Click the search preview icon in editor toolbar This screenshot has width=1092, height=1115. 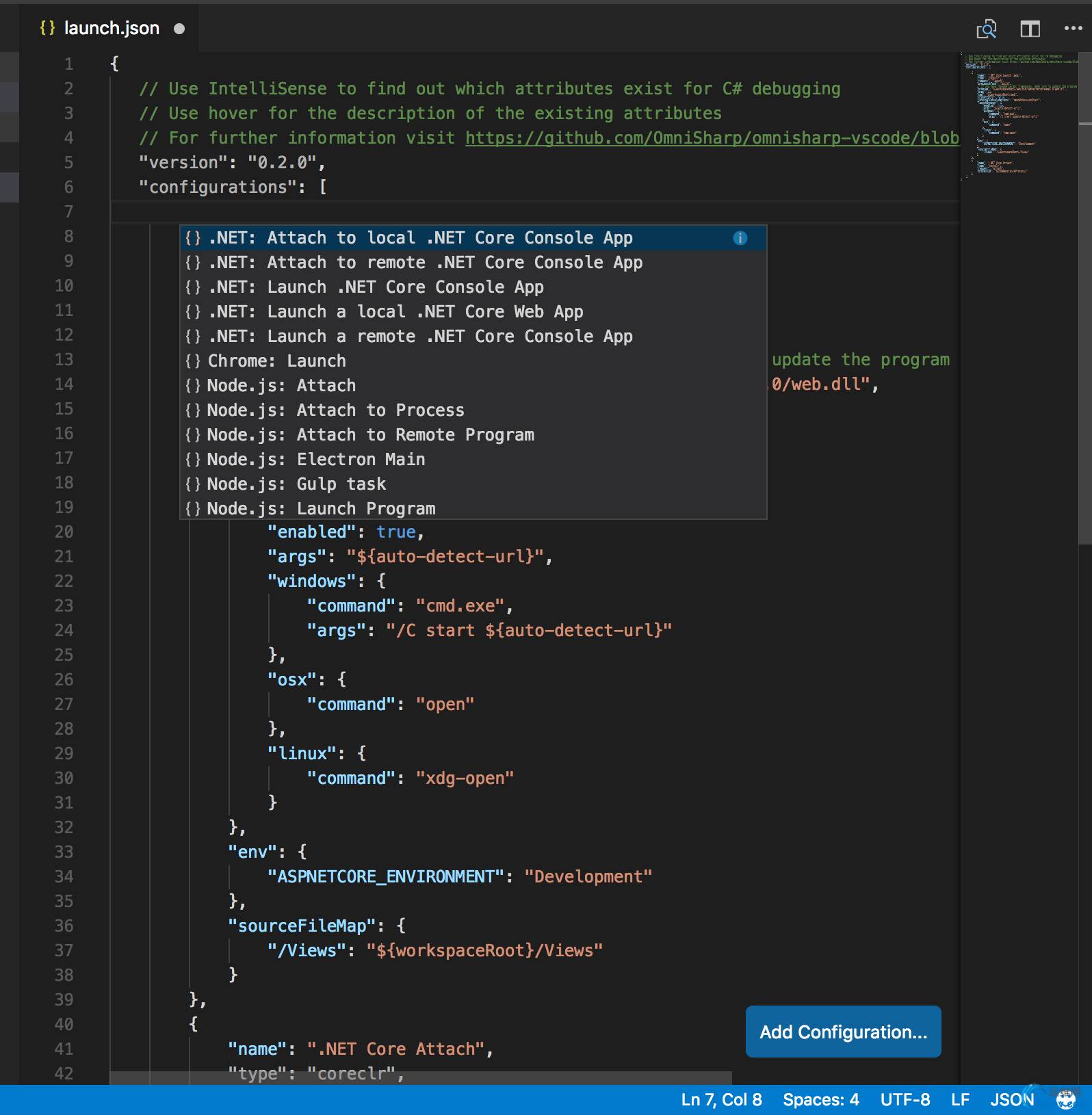point(986,29)
